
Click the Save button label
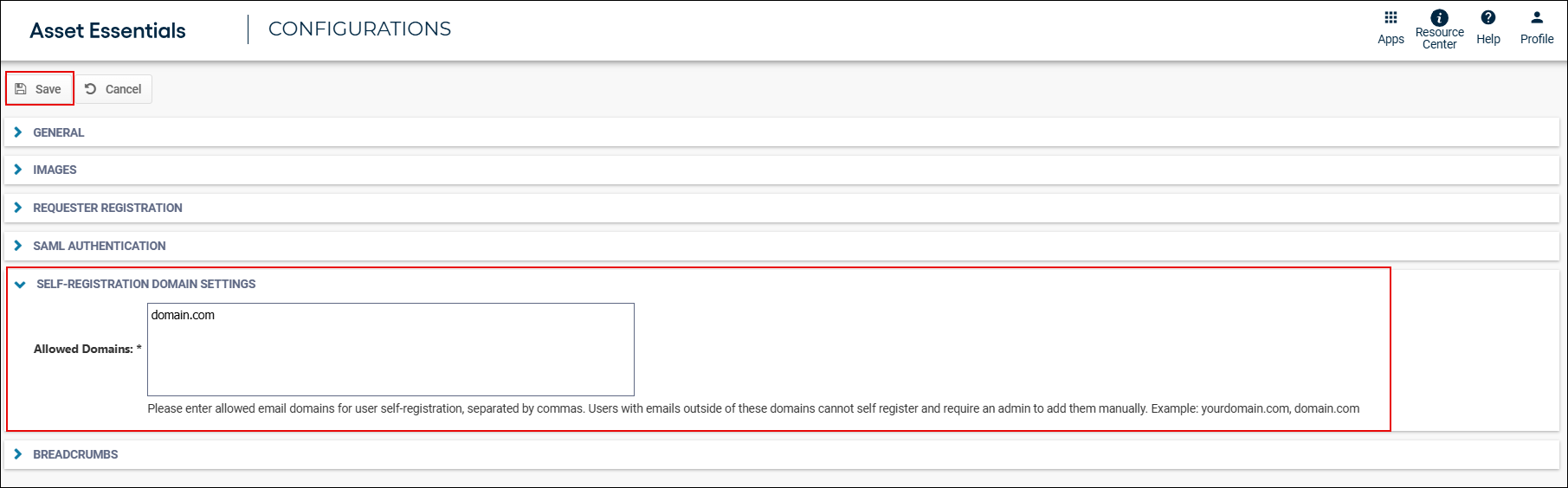point(48,89)
